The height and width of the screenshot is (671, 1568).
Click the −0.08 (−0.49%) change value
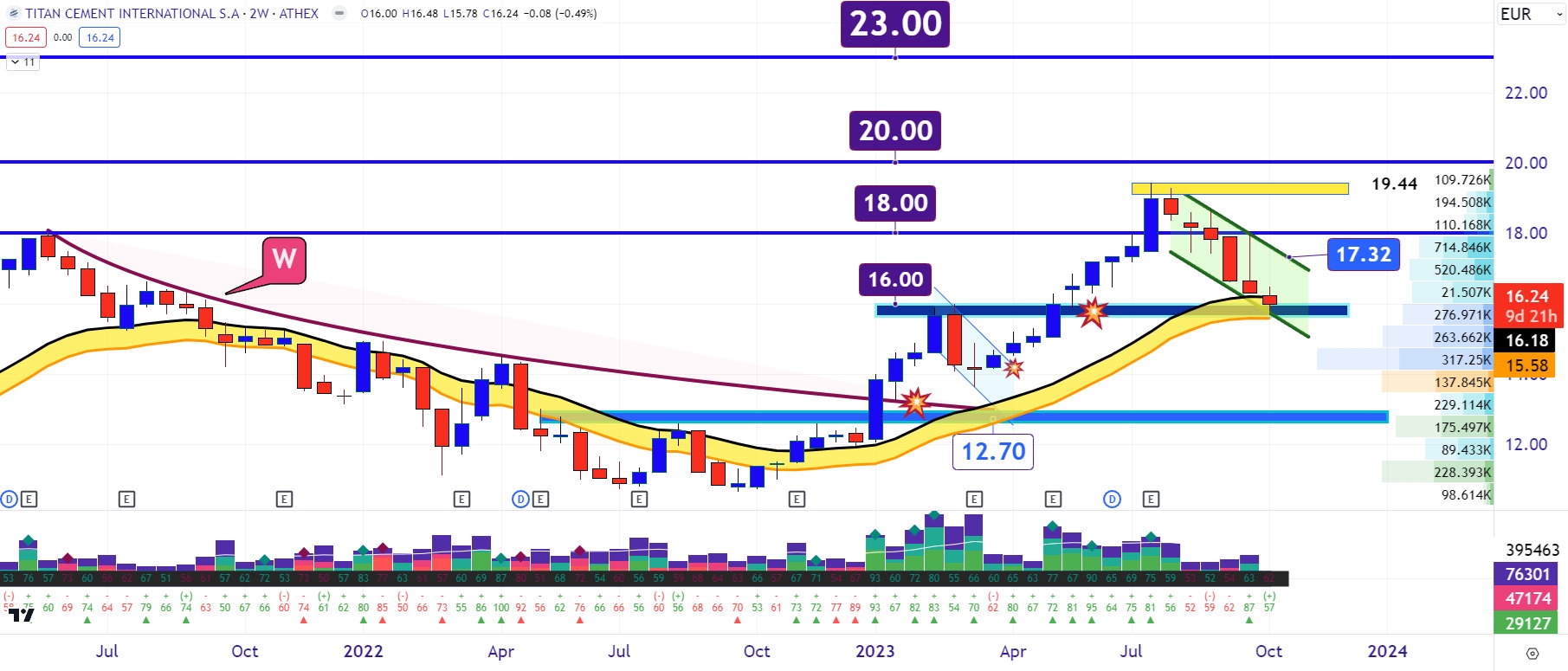click(559, 14)
